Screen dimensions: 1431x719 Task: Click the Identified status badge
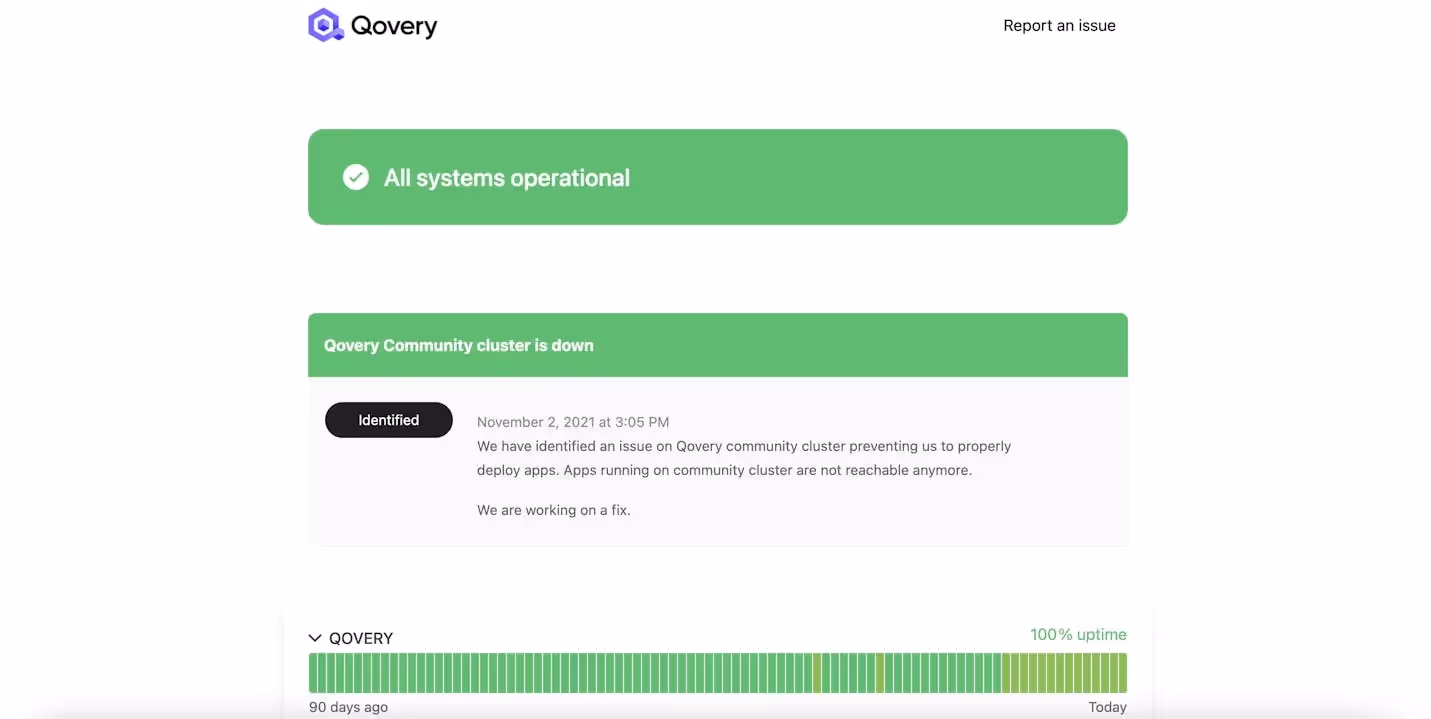tap(388, 420)
